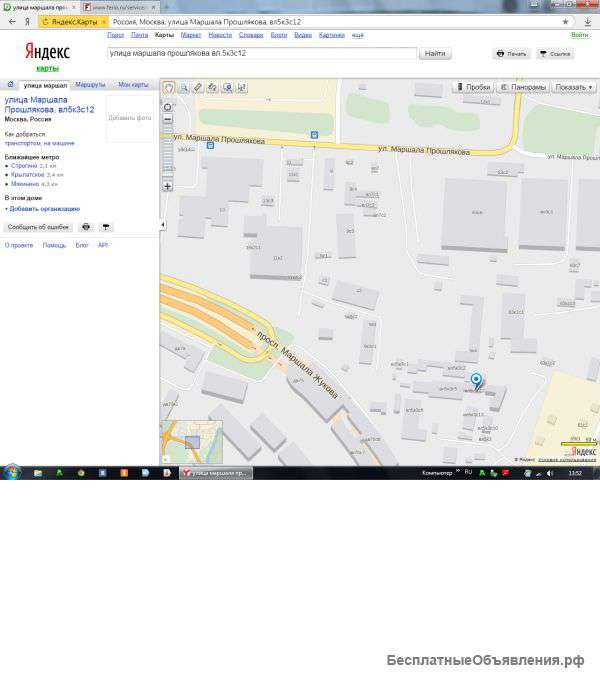
Task: Click the fourth map toolbar tool icon
Action: tap(212, 88)
